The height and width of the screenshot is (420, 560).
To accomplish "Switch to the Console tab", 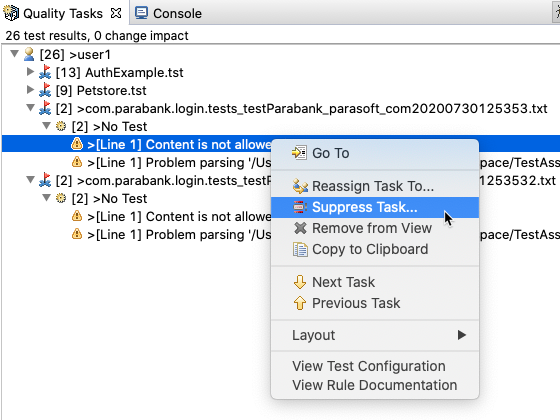I will (x=168, y=13).
